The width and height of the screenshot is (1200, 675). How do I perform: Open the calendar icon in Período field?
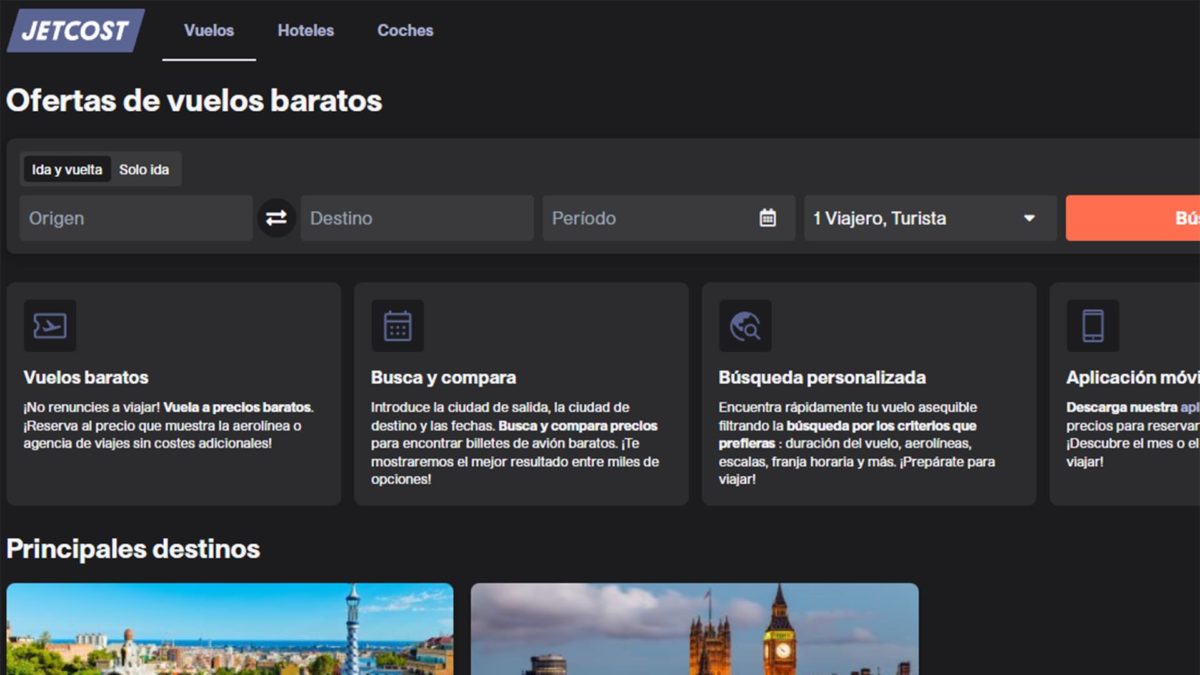[x=767, y=218]
